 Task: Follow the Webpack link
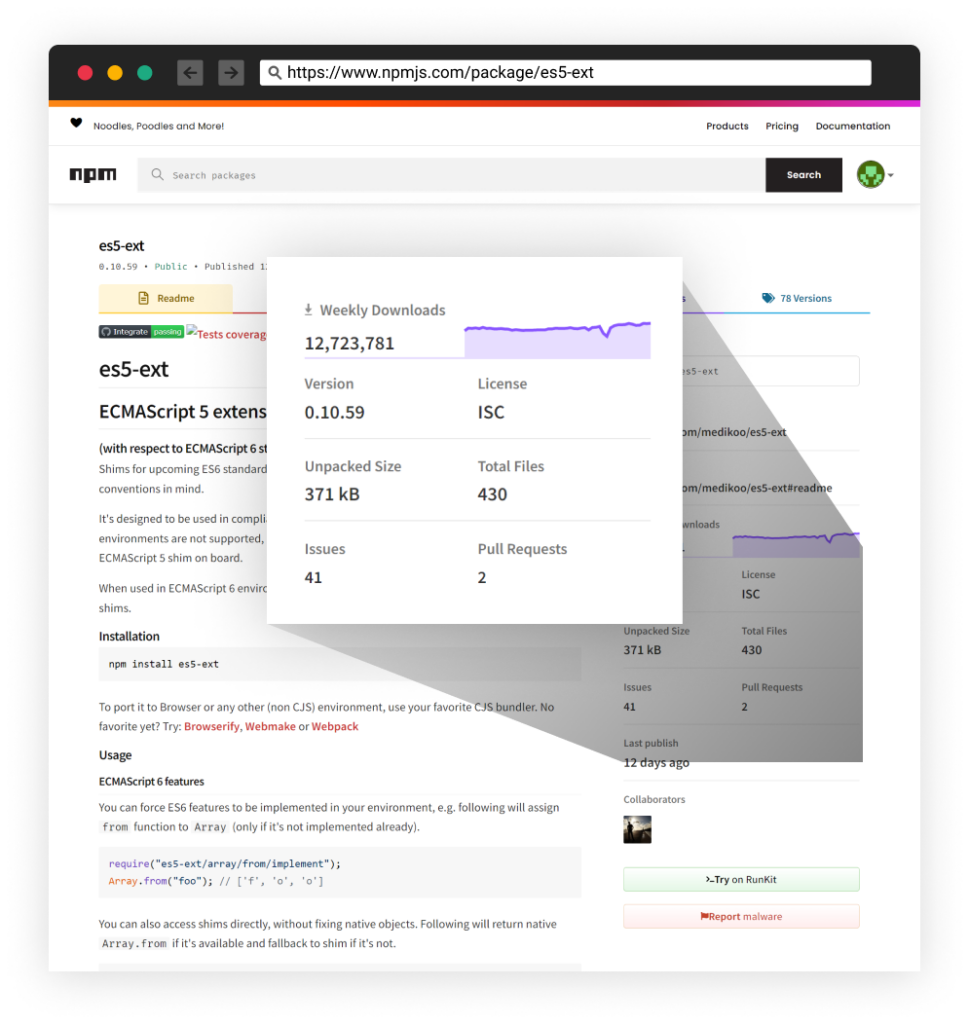point(335,726)
